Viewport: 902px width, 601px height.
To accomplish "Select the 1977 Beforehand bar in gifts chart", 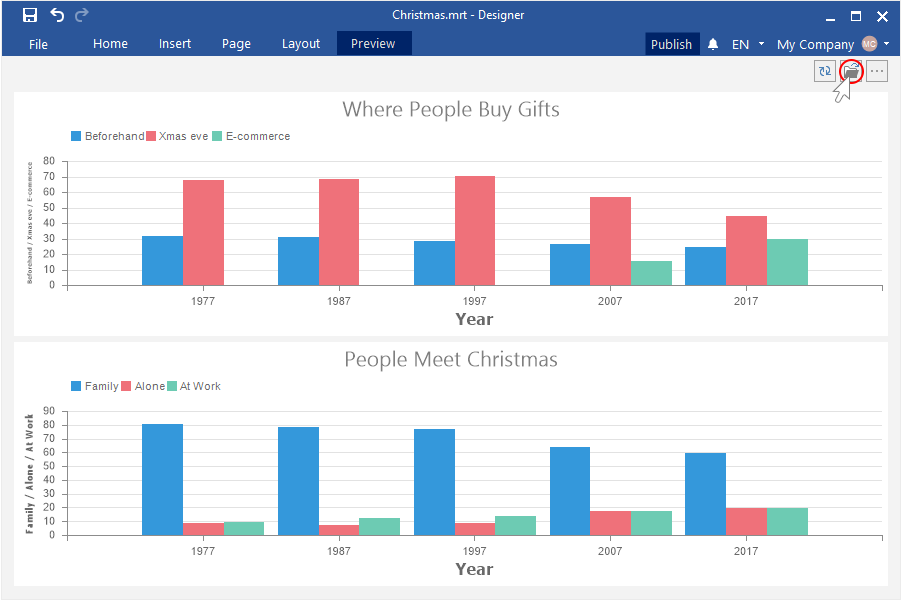I will coord(162,261).
